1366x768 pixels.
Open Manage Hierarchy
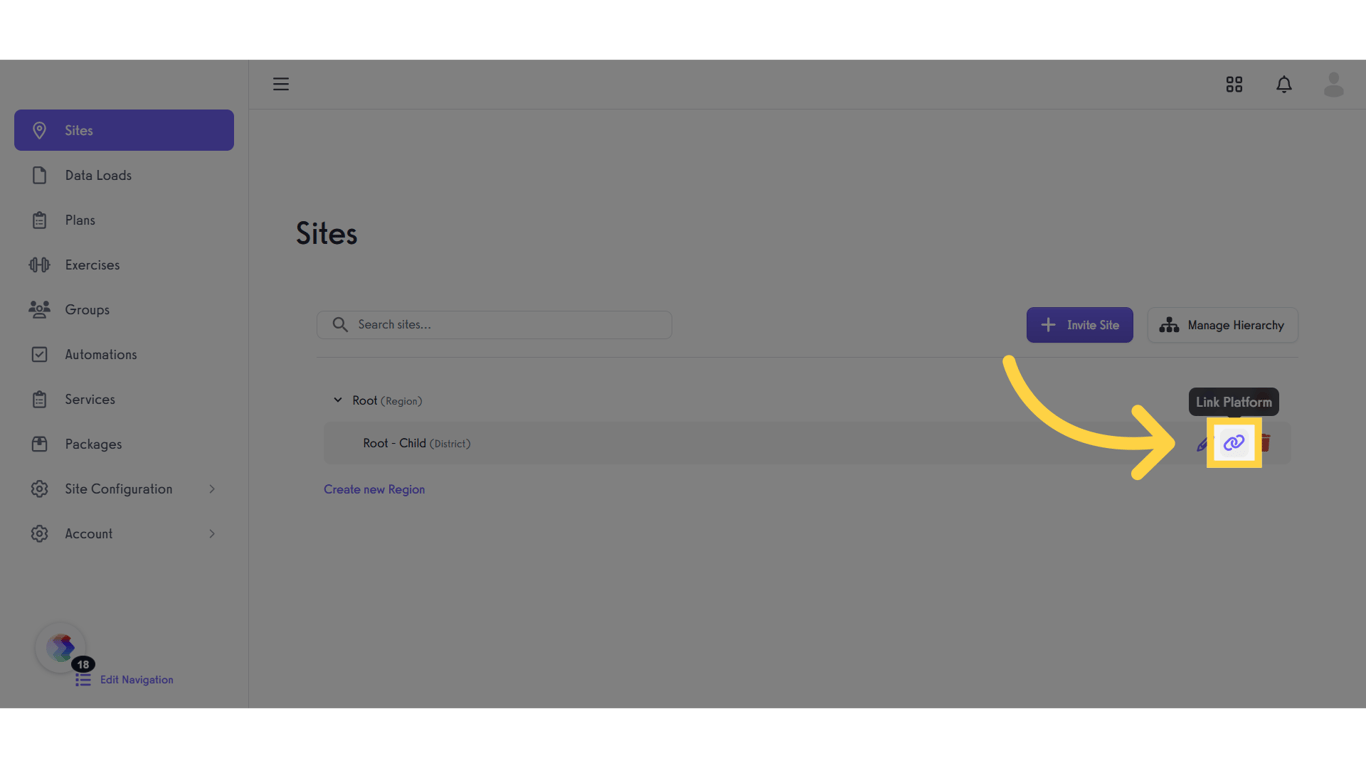click(1222, 324)
